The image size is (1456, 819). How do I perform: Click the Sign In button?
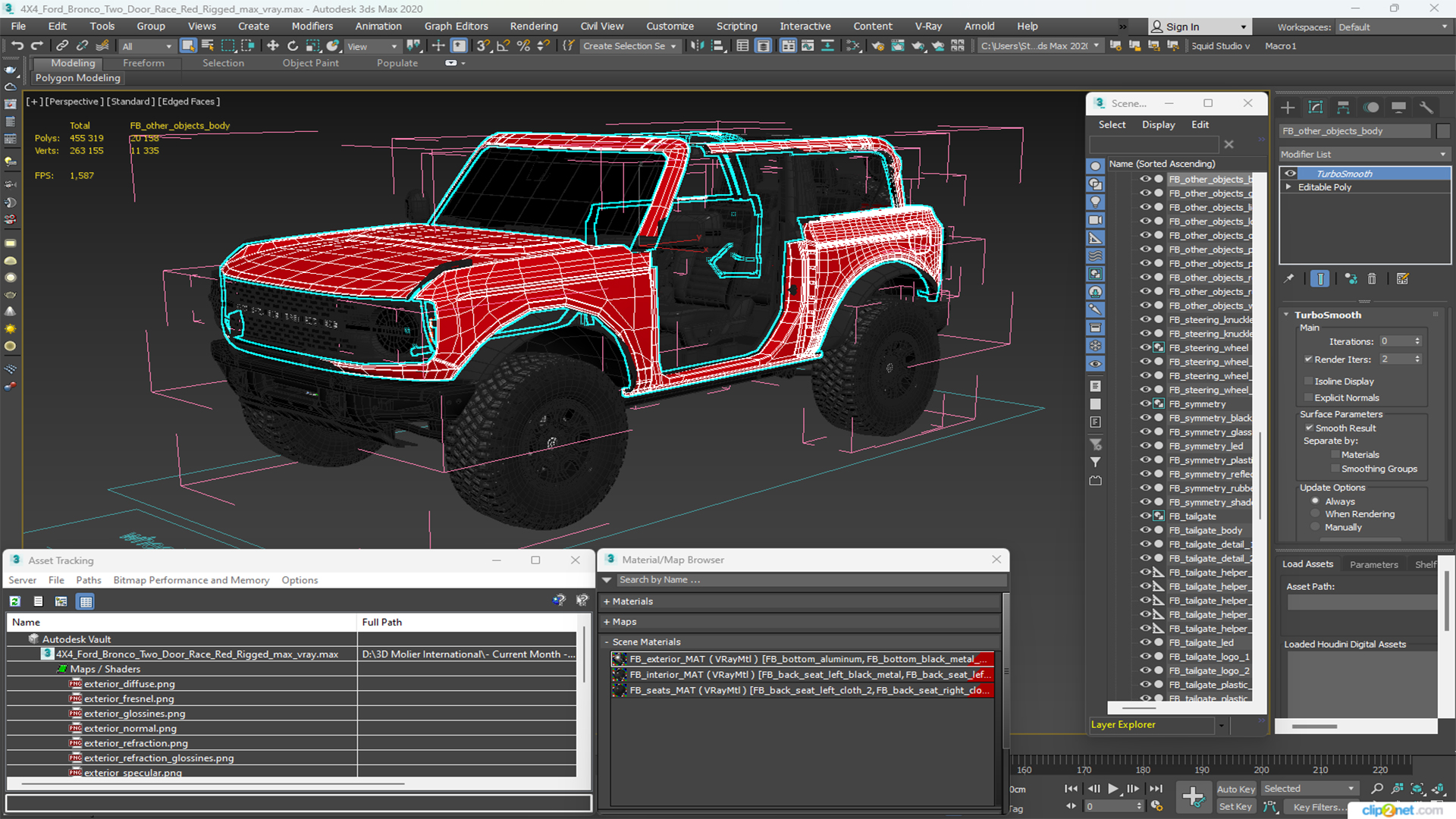pyautogui.click(x=1198, y=27)
